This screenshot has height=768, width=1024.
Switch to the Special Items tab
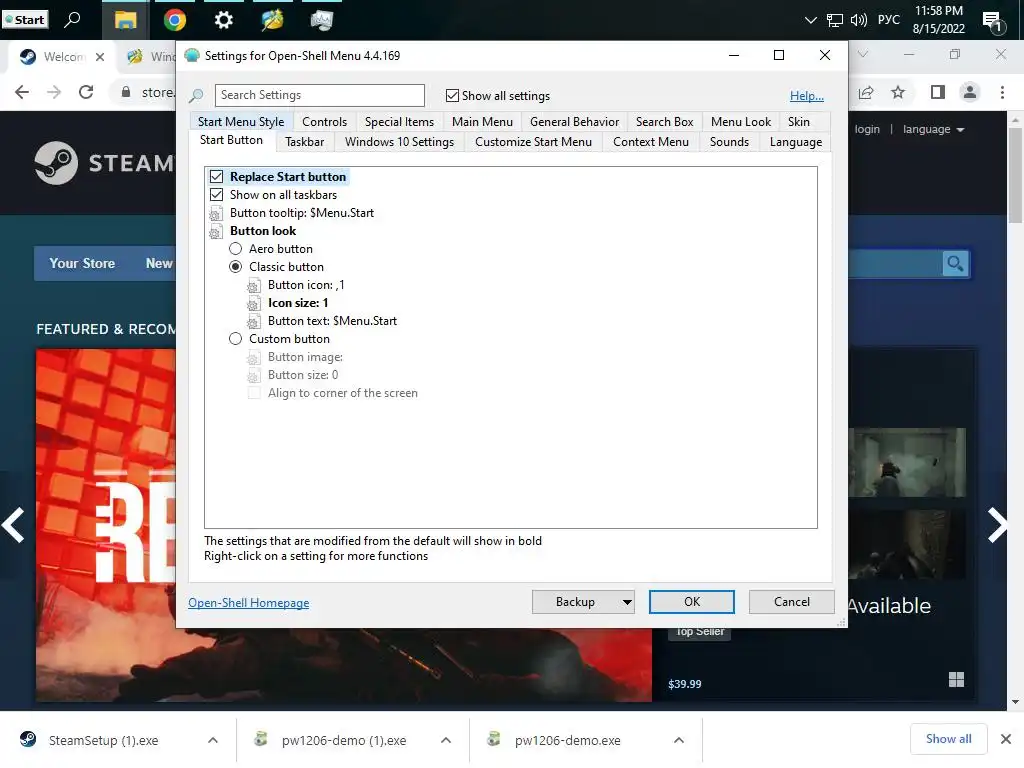click(399, 122)
